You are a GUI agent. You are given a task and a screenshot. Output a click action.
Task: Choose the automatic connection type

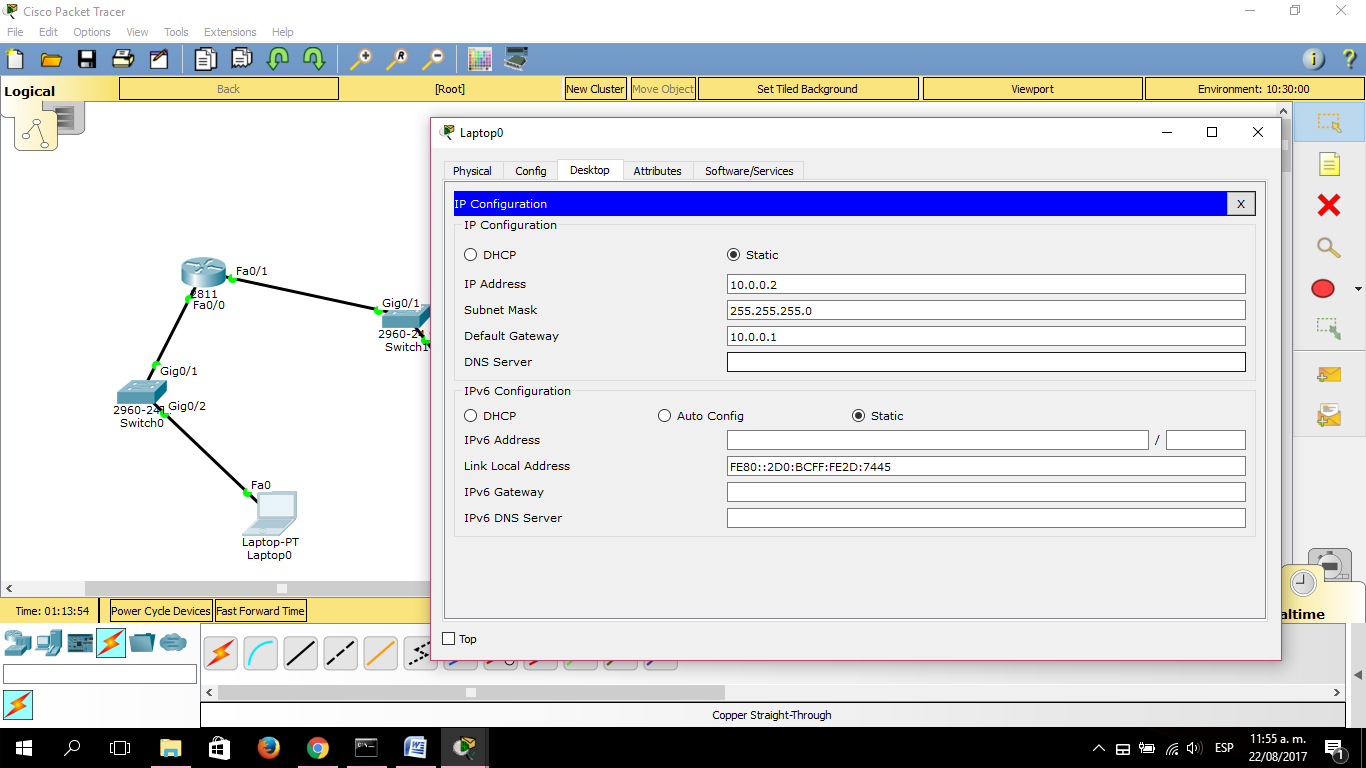pos(221,653)
